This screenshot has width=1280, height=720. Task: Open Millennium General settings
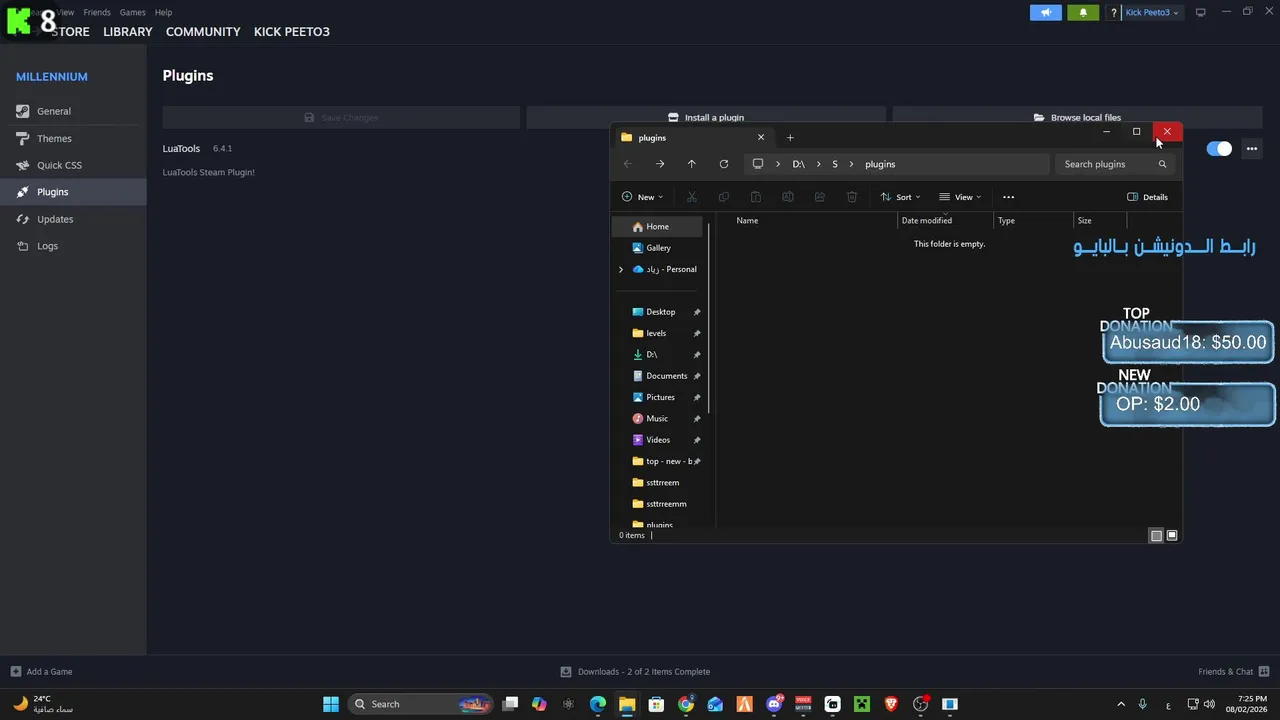pos(73,111)
